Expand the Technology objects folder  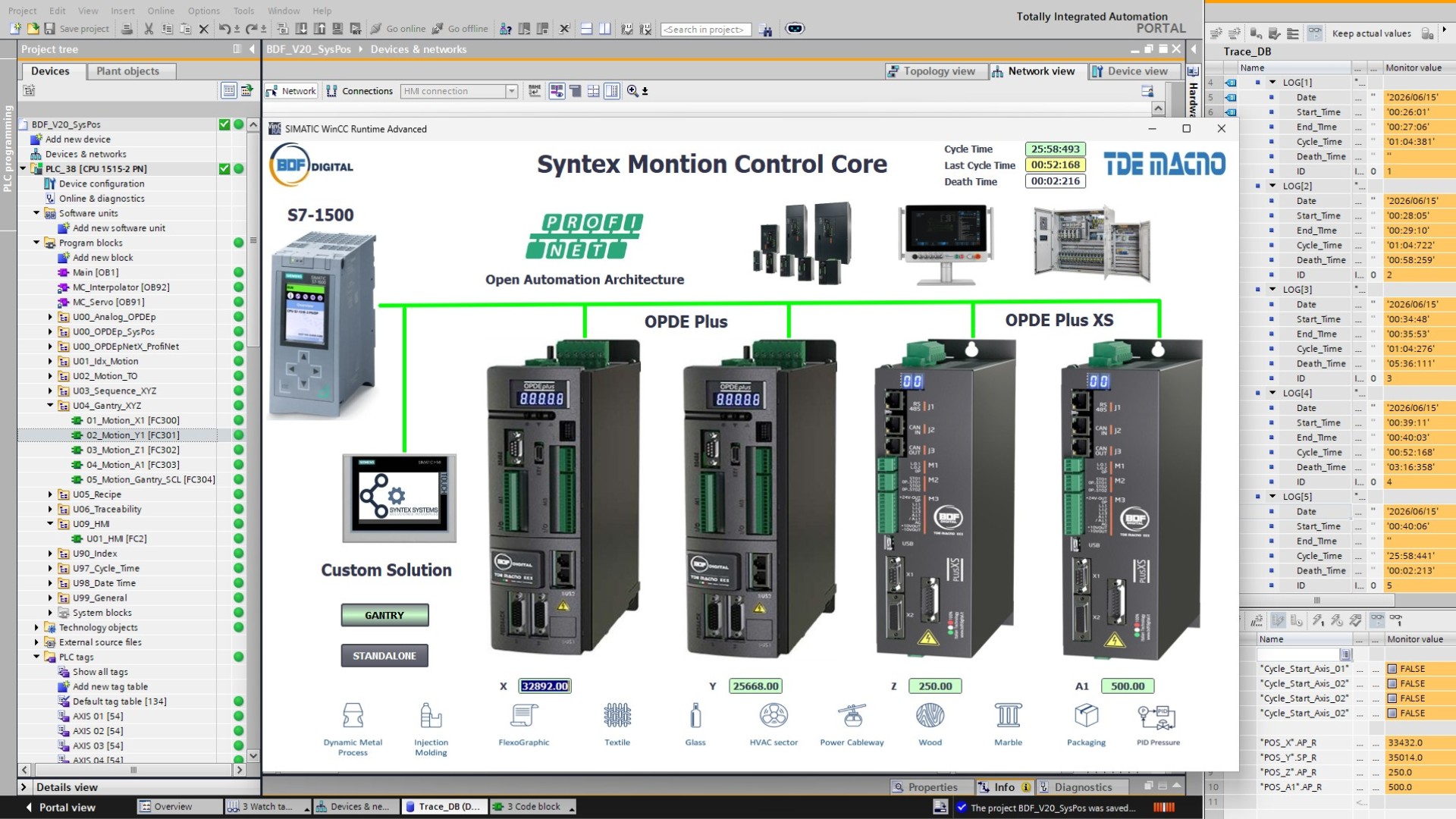(x=36, y=628)
